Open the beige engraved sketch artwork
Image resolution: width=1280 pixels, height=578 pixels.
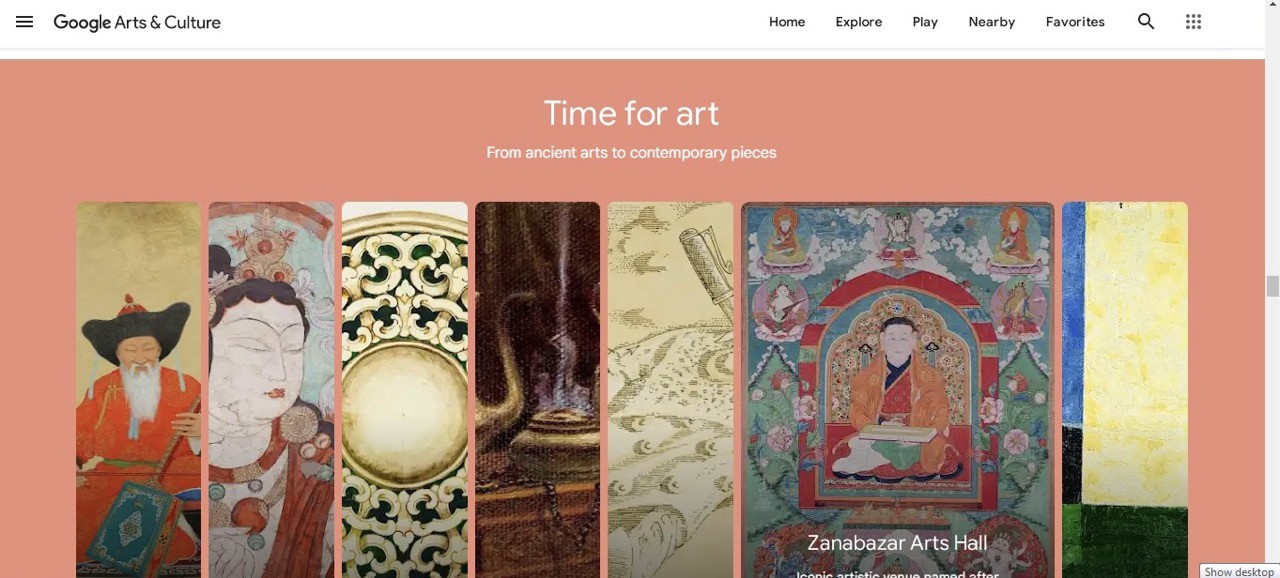(x=671, y=390)
